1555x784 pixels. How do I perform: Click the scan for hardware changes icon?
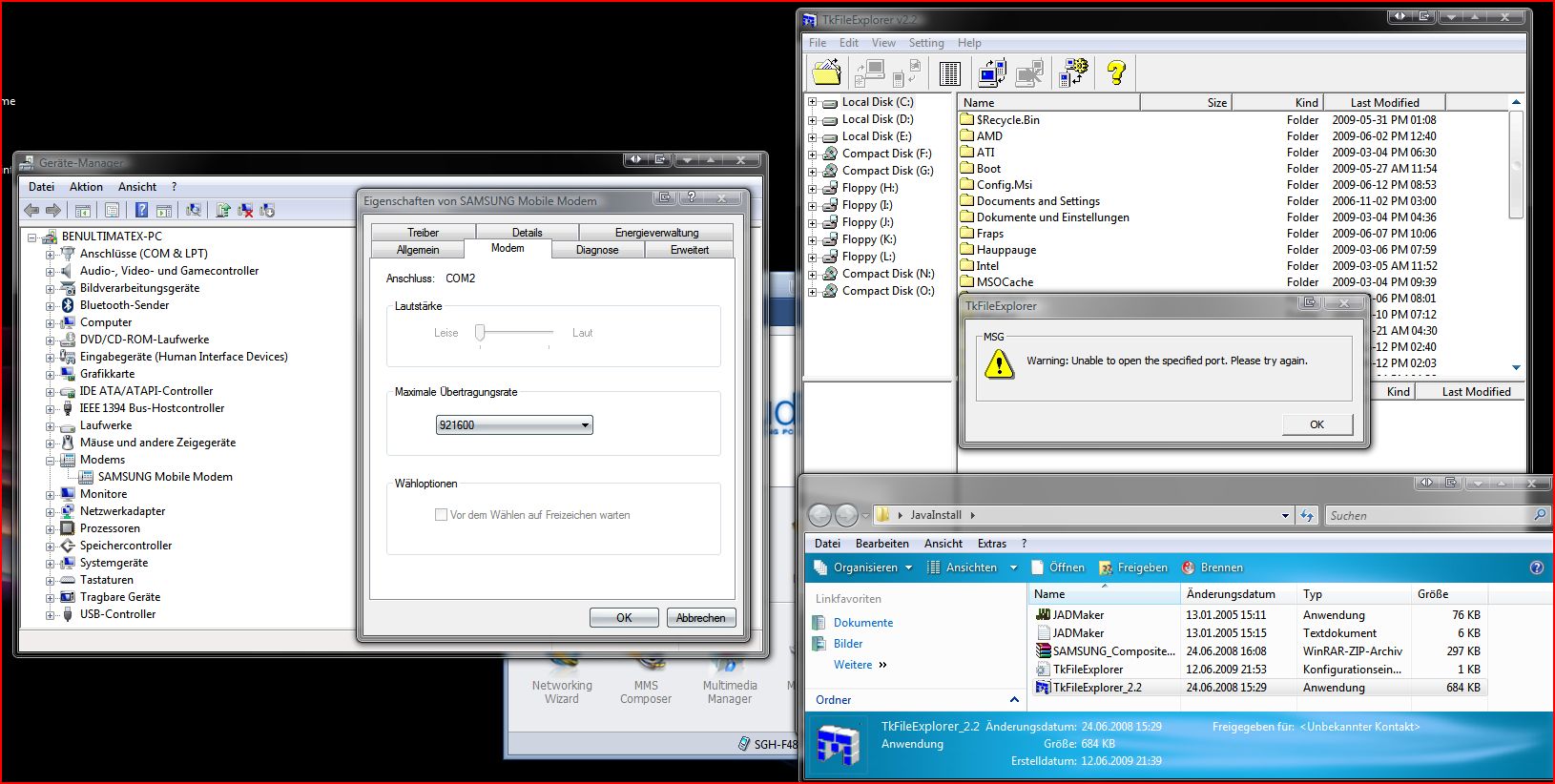pyautogui.click(x=194, y=210)
